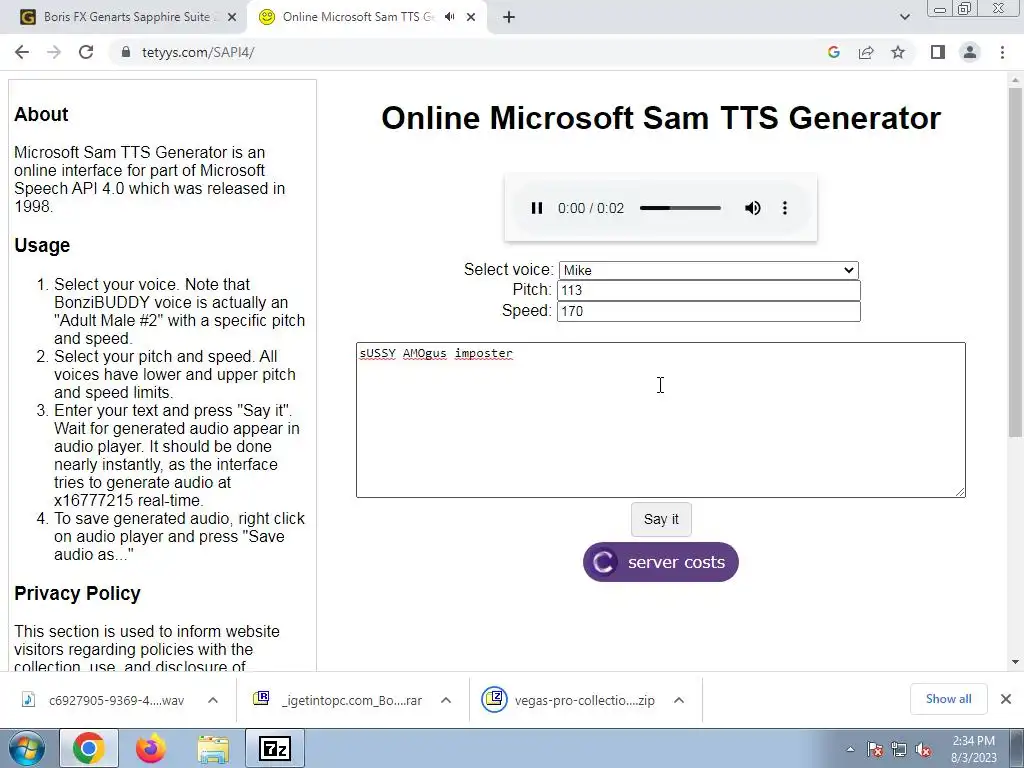This screenshot has height=768, width=1024.
Task: Open network status tray icon
Action: tap(899, 750)
